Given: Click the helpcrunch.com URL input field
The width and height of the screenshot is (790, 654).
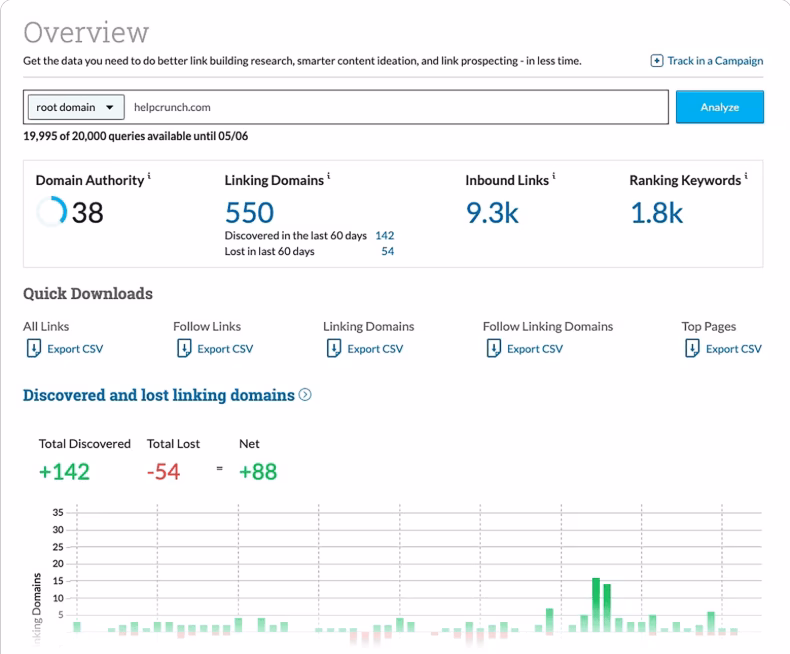Looking at the screenshot, I should coord(400,107).
